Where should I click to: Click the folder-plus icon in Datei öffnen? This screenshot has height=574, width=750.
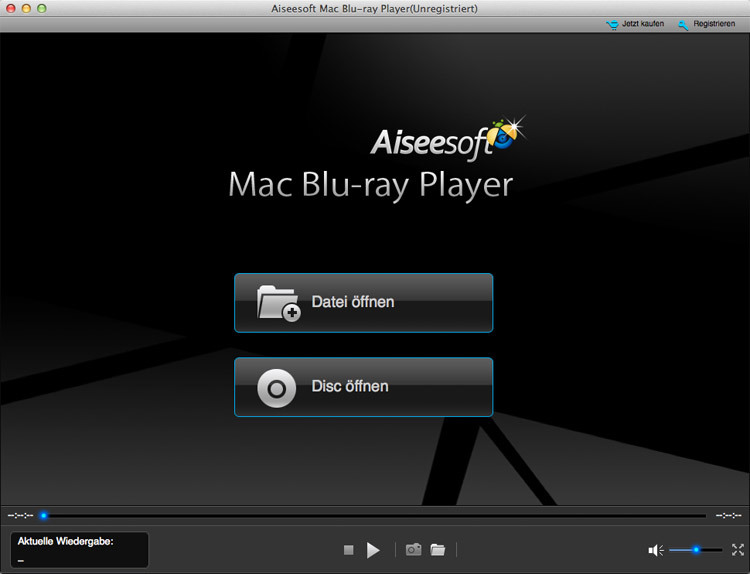(x=278, y=303)
